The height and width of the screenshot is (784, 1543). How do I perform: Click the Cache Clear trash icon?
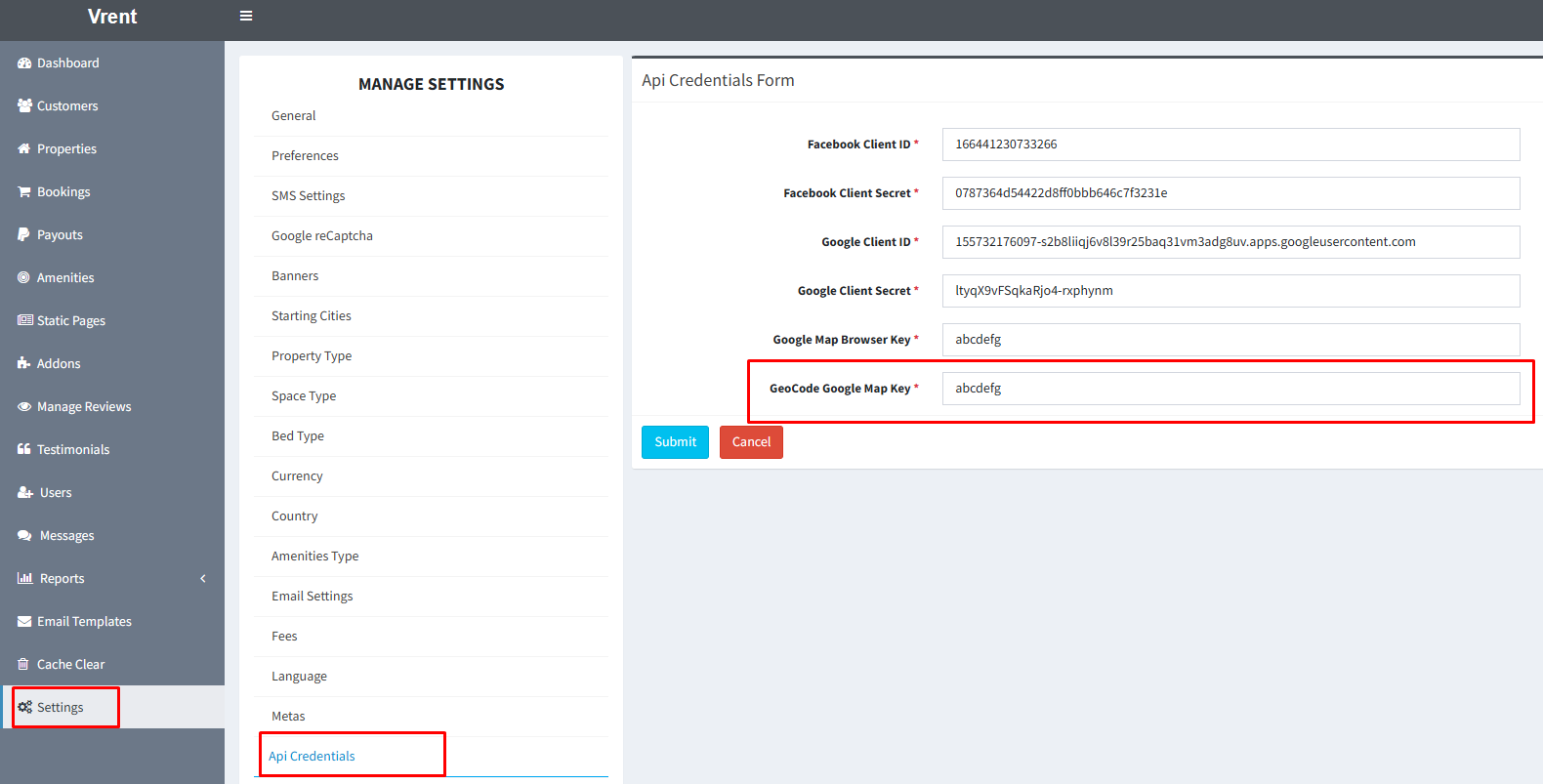[24, 664]
